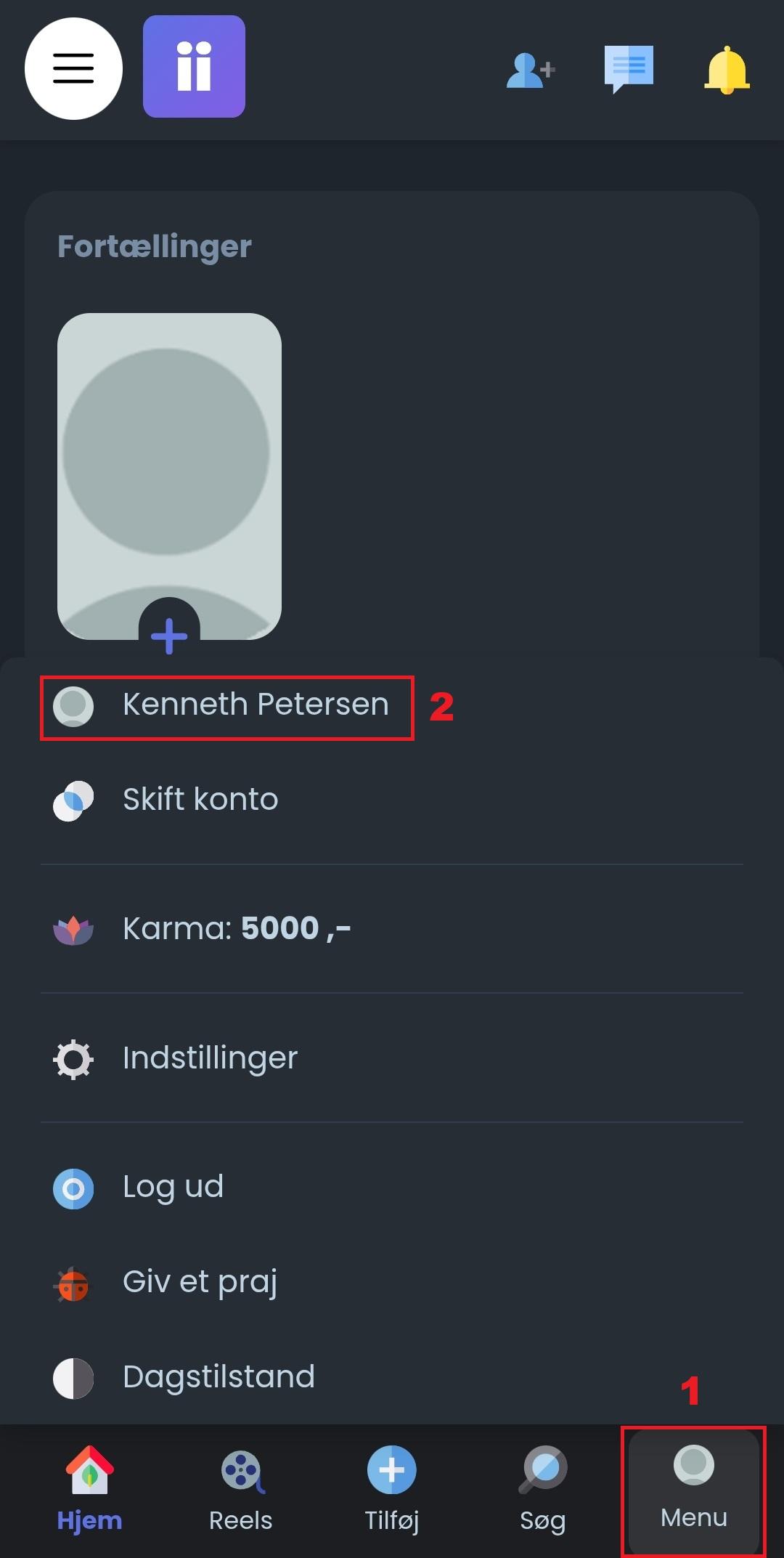Screen dimensions: 784x1558
Task: Click Giv et praj feedback link
Action: tap(200, 1283)
